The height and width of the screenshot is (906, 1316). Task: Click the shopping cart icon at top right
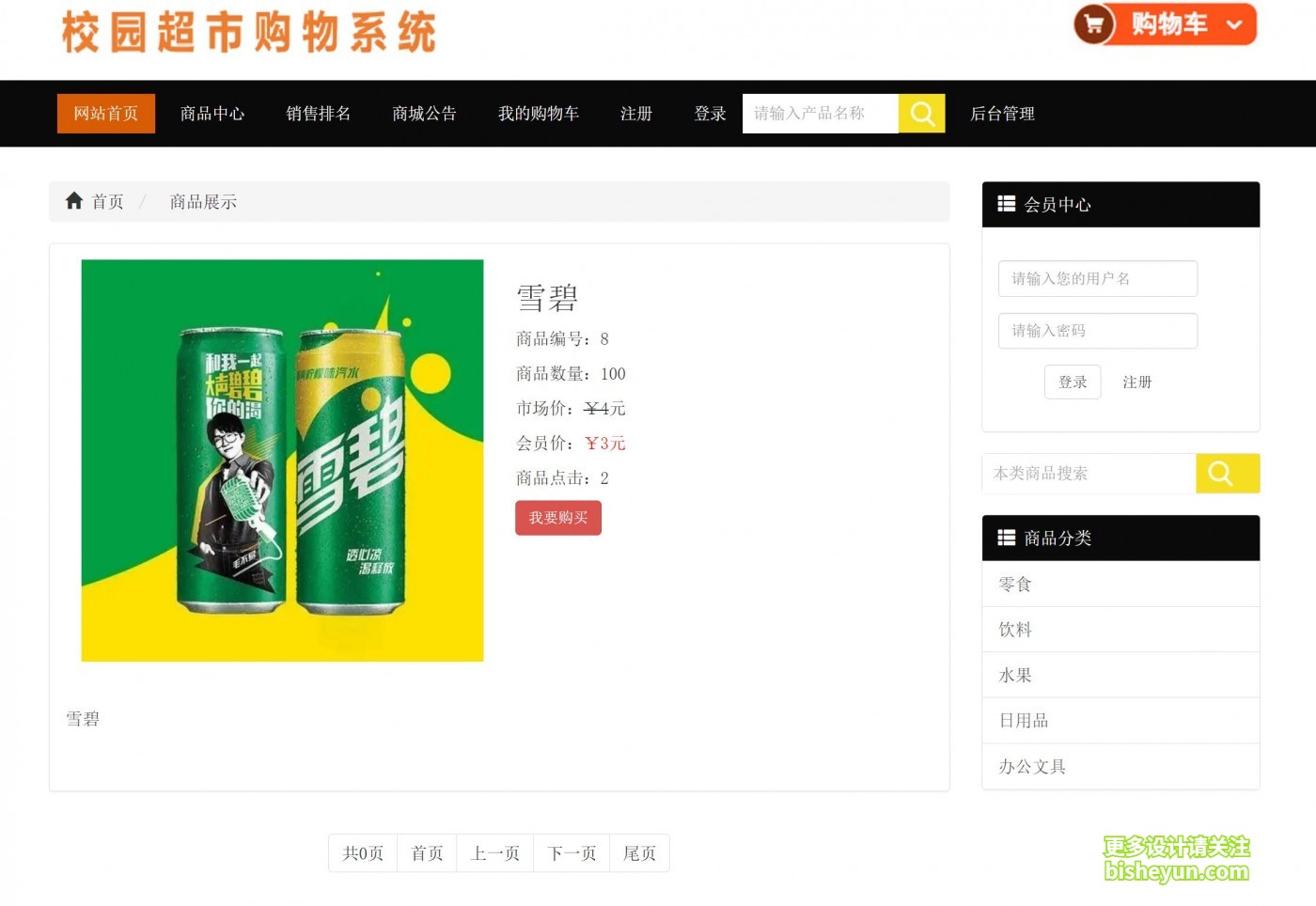pos(1094,24)
